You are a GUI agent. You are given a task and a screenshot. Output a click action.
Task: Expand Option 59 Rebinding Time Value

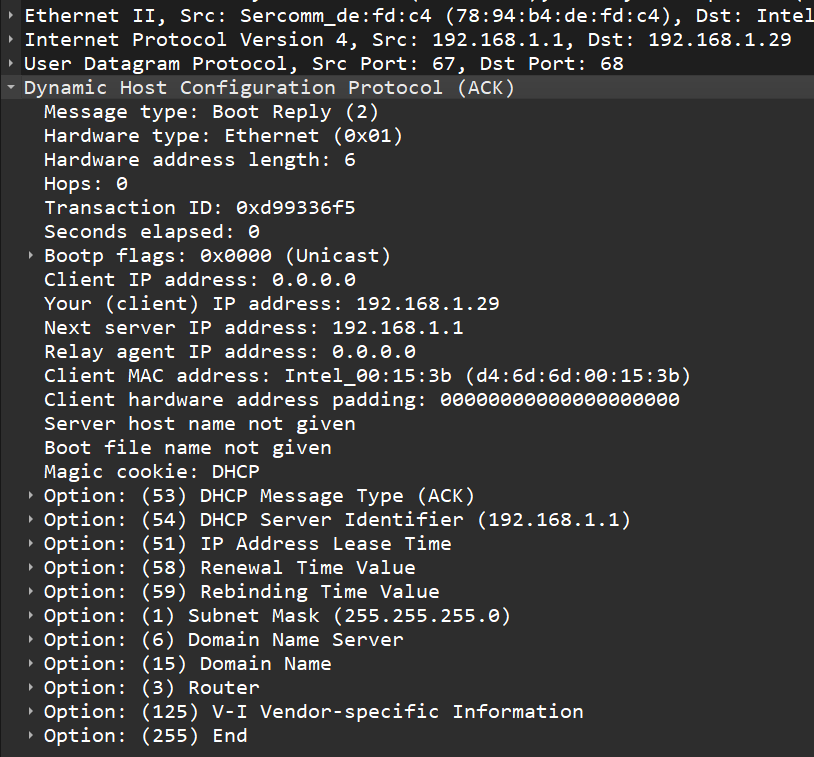tap(32, 592)
